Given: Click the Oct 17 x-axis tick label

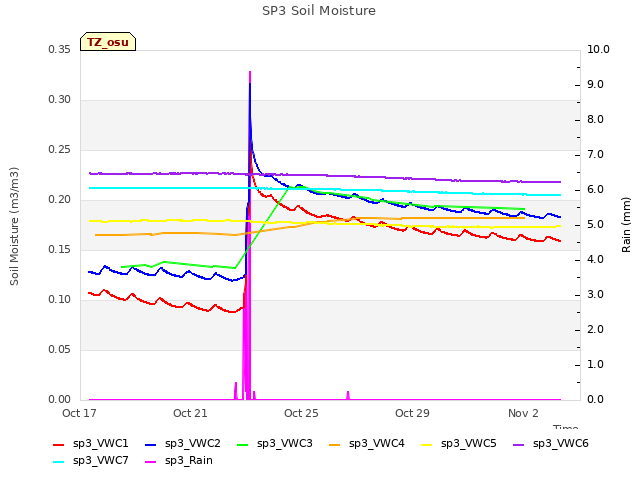Looking at the screenshot, I should point(79,413).
